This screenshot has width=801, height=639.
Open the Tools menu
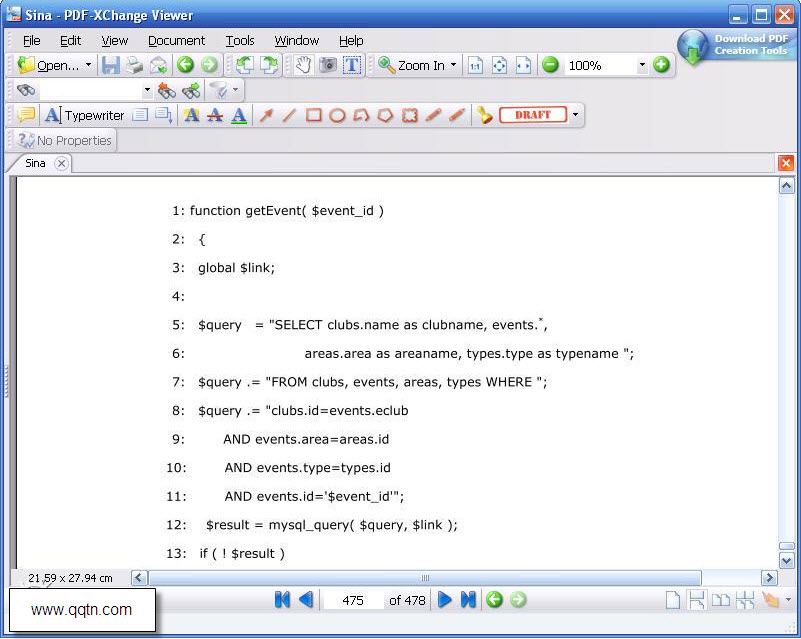[x=240, y=40]
